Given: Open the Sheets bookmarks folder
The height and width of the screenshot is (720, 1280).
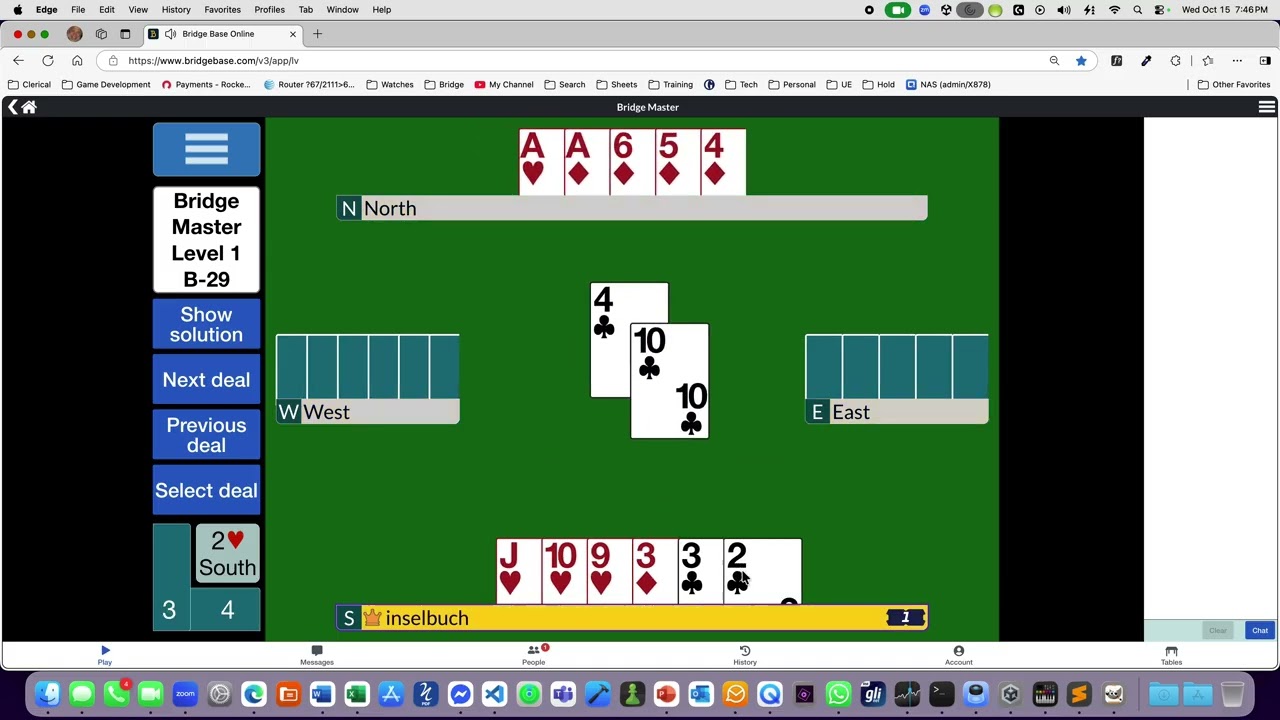Looking at the screenshot, I should pos(617,85).
